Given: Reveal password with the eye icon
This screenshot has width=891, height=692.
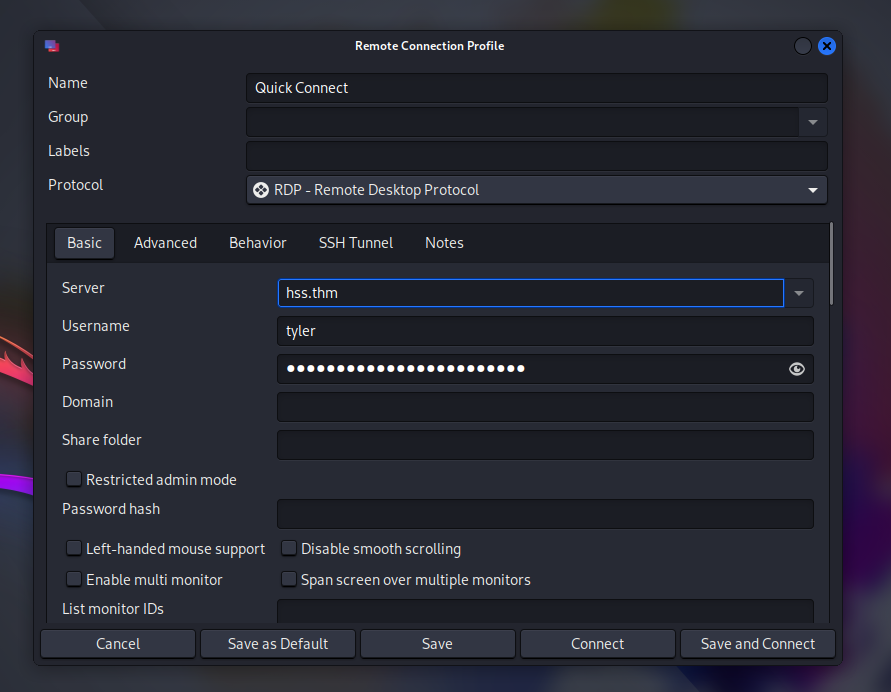Looking at the screenshot, I should [796, 369].
